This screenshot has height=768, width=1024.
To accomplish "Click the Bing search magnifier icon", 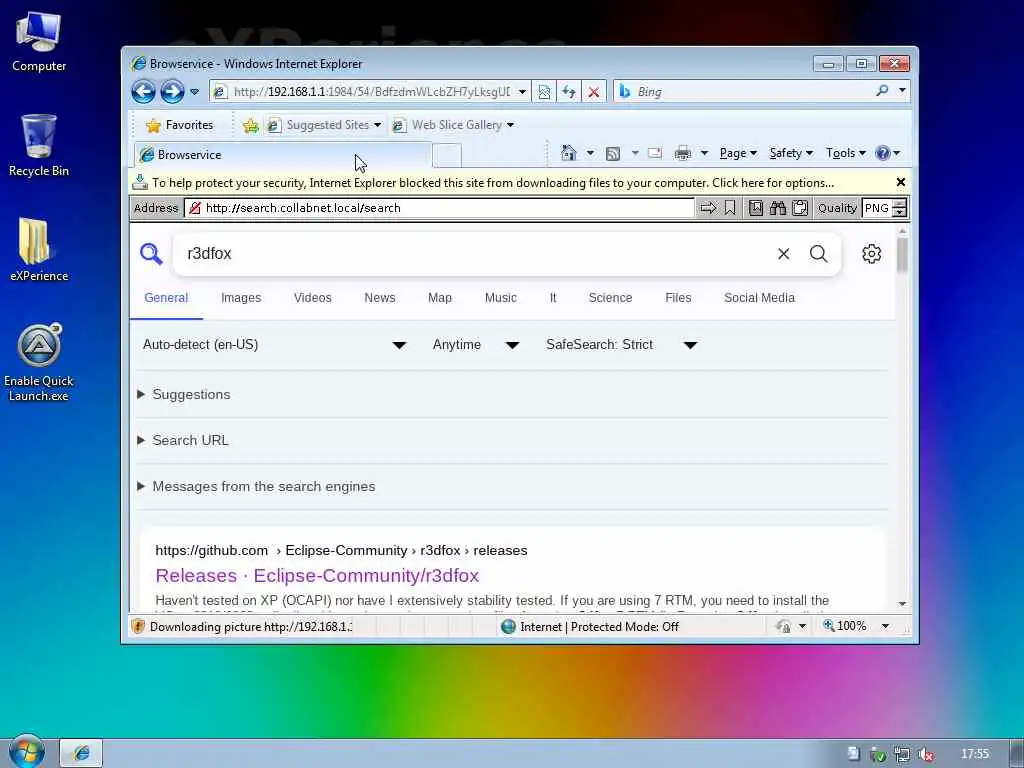I will point(882,91).
